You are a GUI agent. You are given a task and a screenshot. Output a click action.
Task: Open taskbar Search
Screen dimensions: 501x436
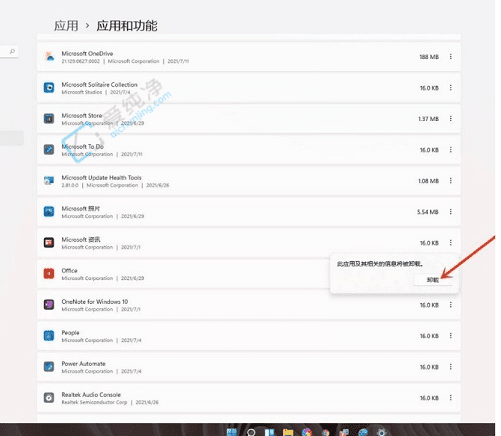tap(251, 432)
